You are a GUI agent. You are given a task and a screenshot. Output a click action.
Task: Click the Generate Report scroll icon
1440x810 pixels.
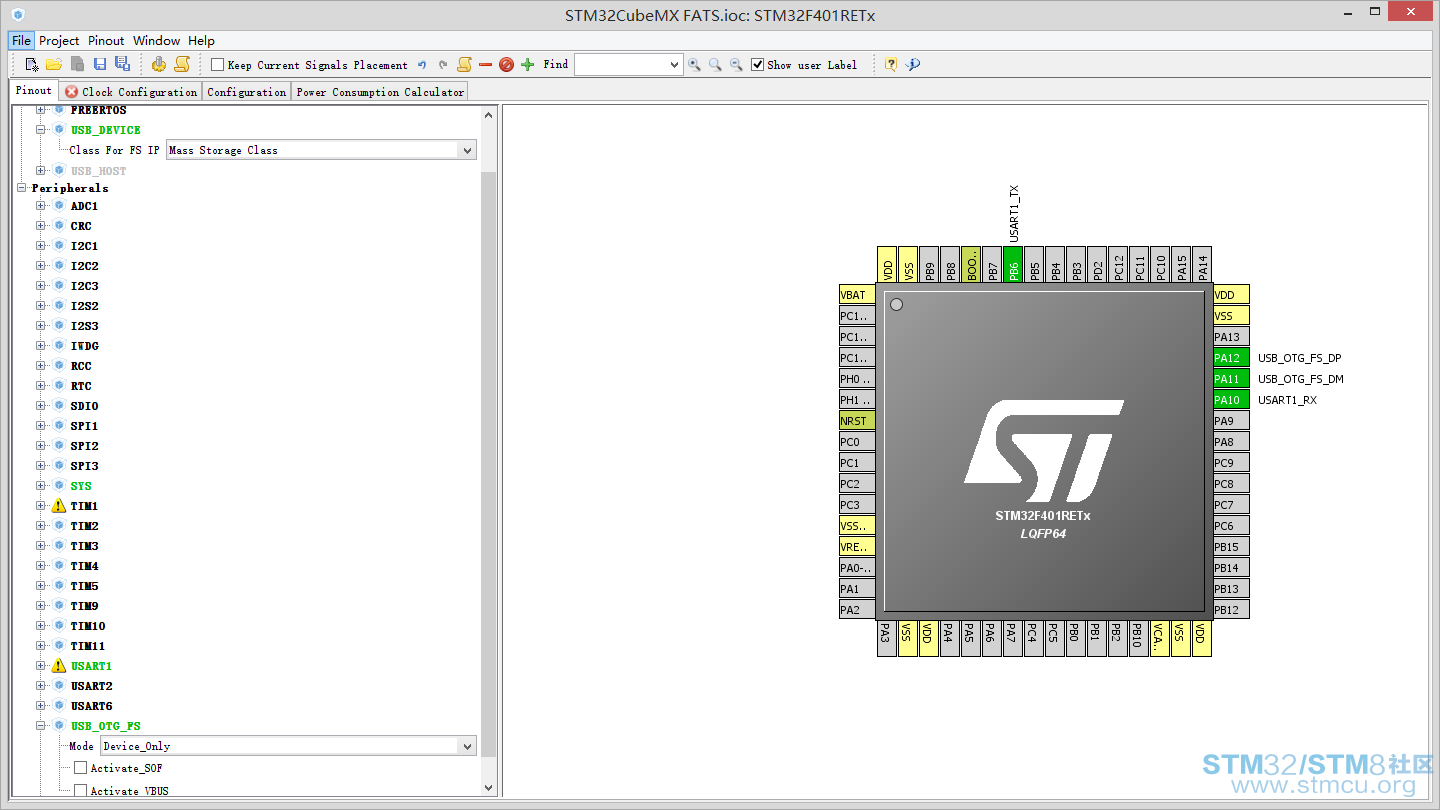pyautogui.click(x=181, y=64)
